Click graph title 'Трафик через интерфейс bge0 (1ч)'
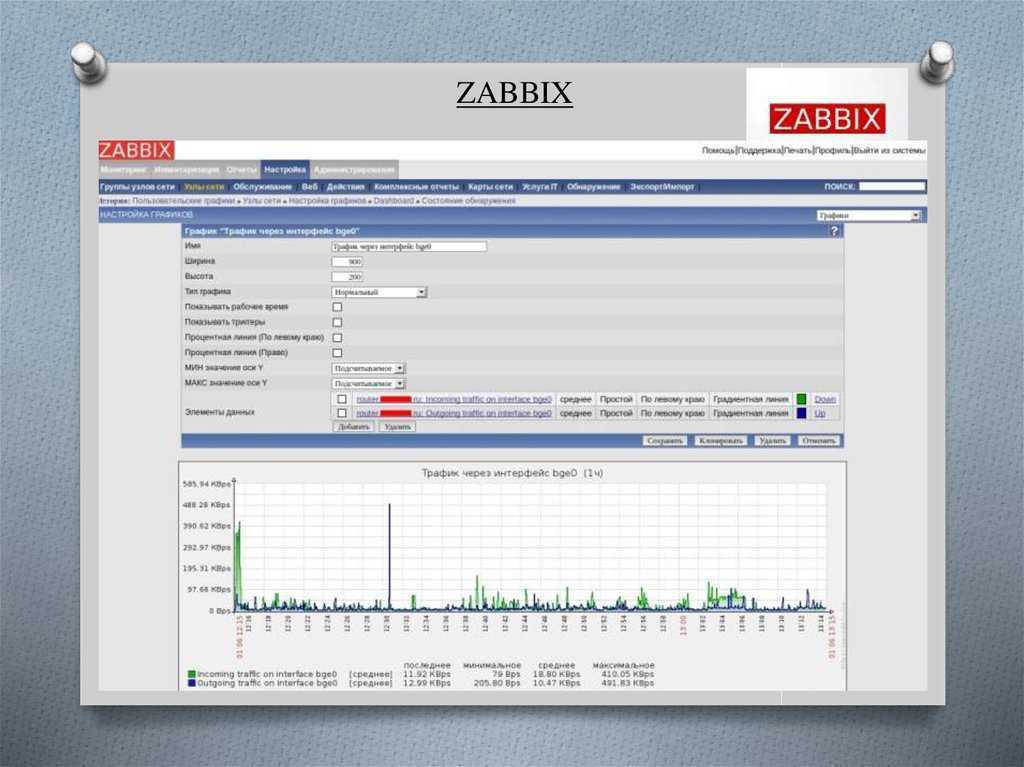 (512, 473)
